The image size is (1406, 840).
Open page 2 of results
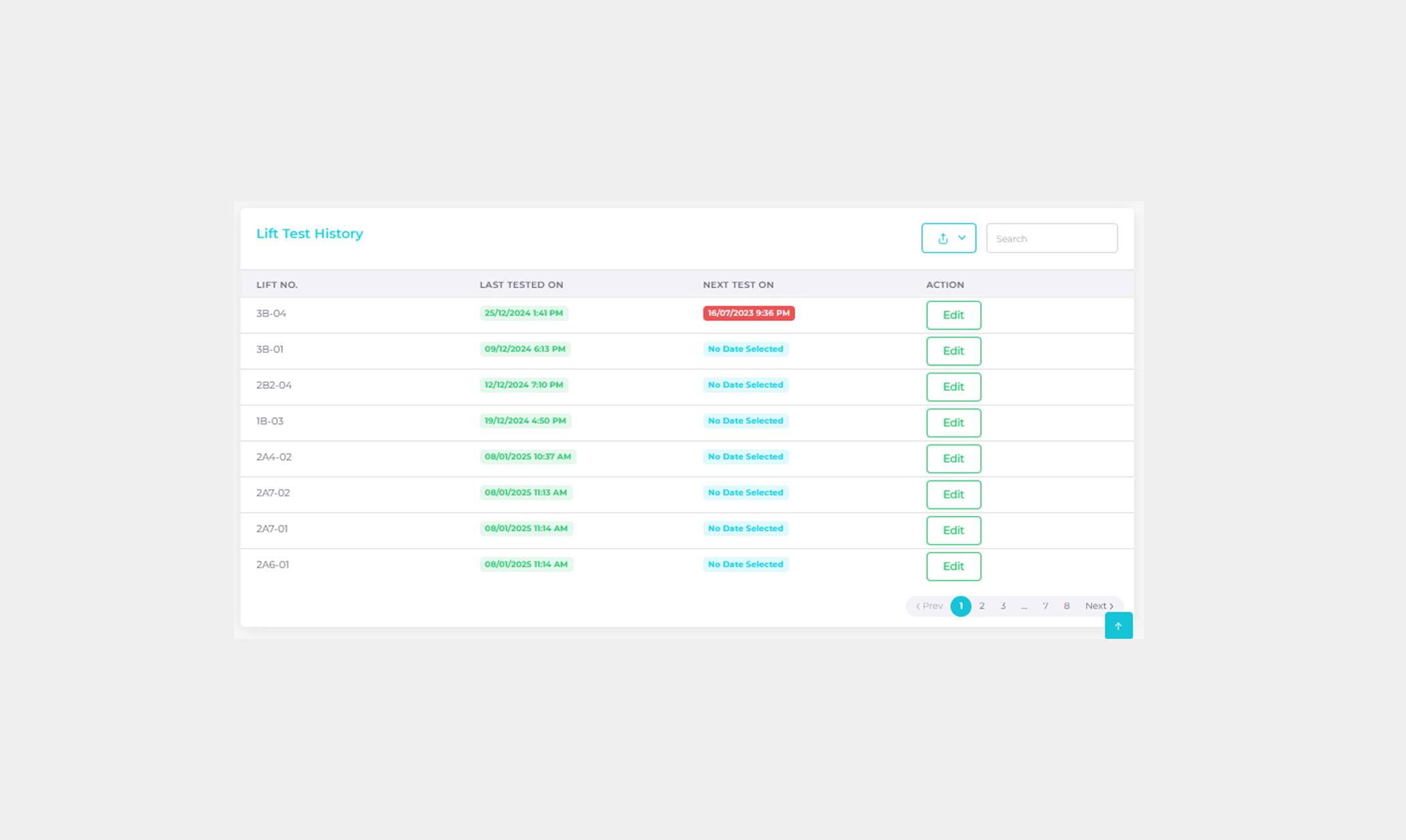pos(982,606)
